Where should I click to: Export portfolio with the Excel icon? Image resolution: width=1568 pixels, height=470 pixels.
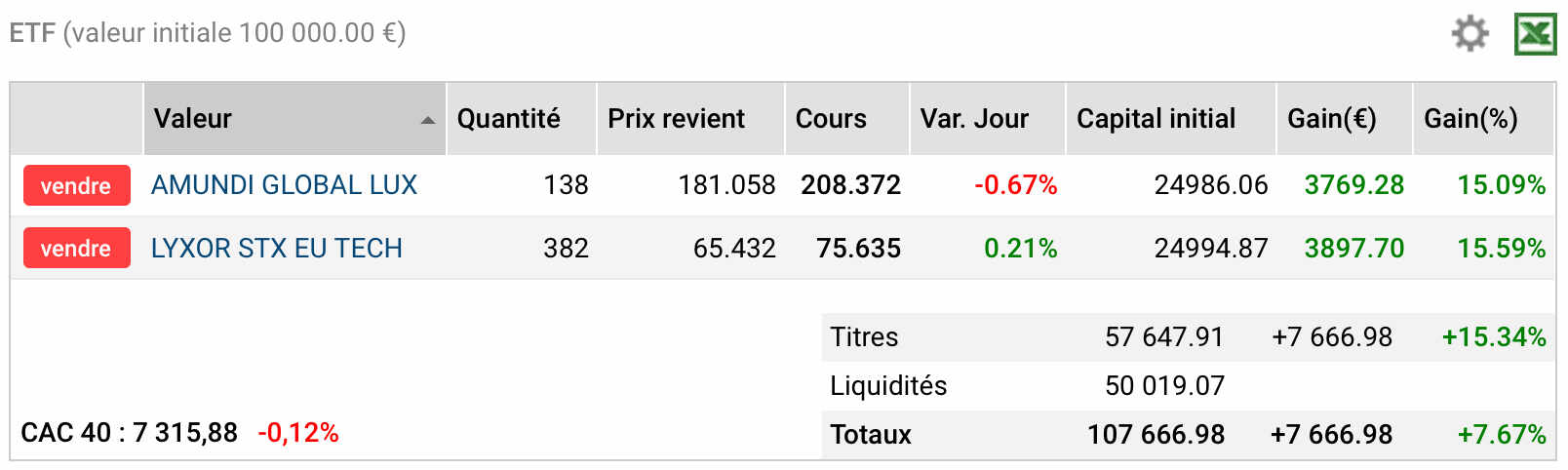(1535, 34)
